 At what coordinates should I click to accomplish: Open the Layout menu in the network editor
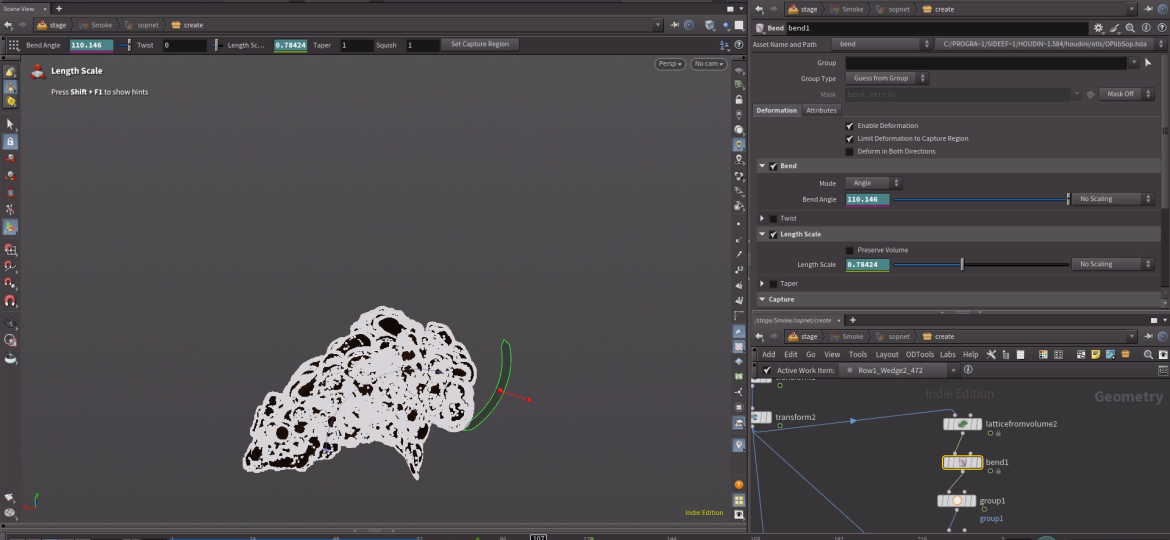coord(886,354)
